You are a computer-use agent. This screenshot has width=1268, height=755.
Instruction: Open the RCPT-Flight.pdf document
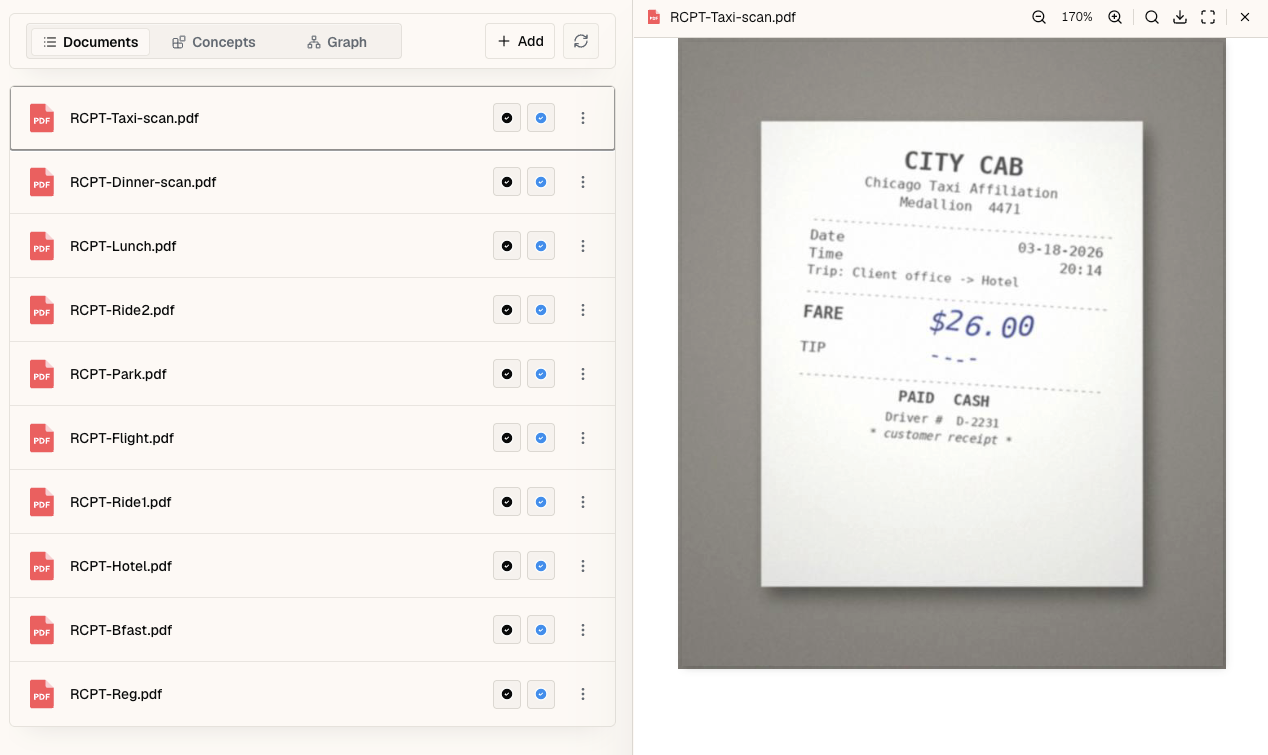[312, 438]
